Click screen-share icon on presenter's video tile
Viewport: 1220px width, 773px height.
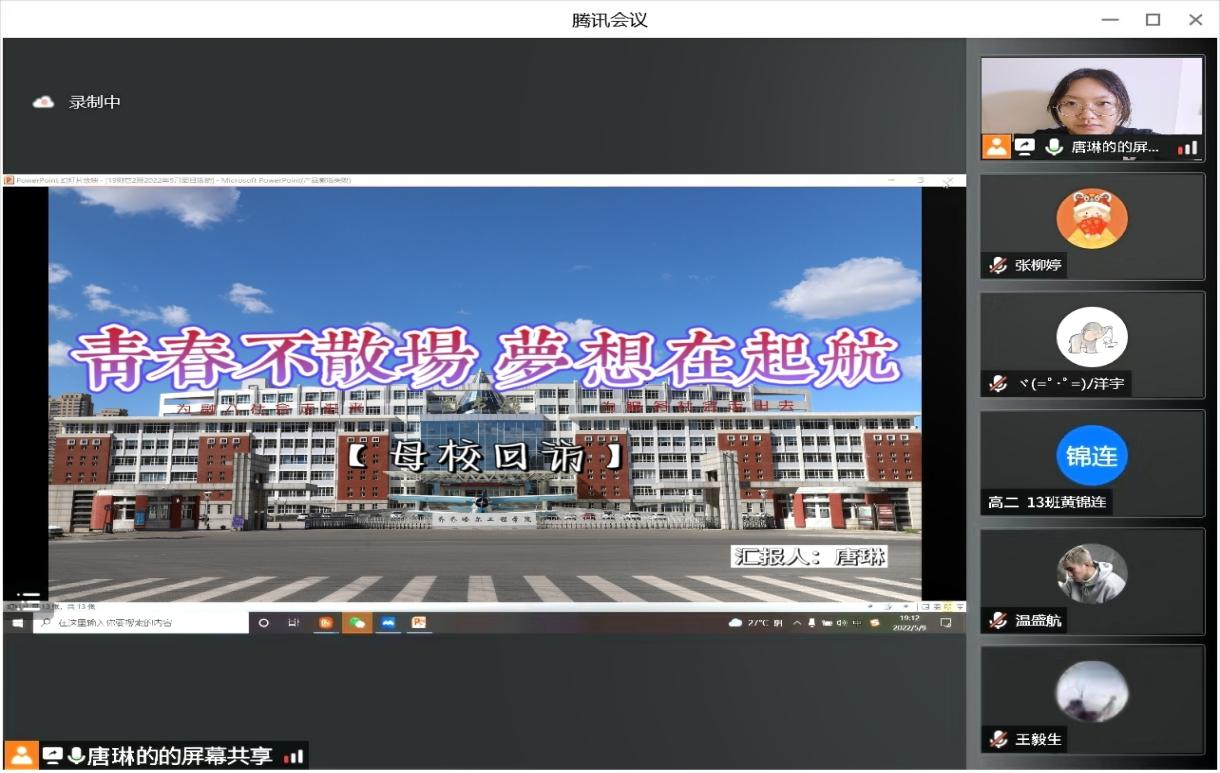click(x=1024, y=147)
